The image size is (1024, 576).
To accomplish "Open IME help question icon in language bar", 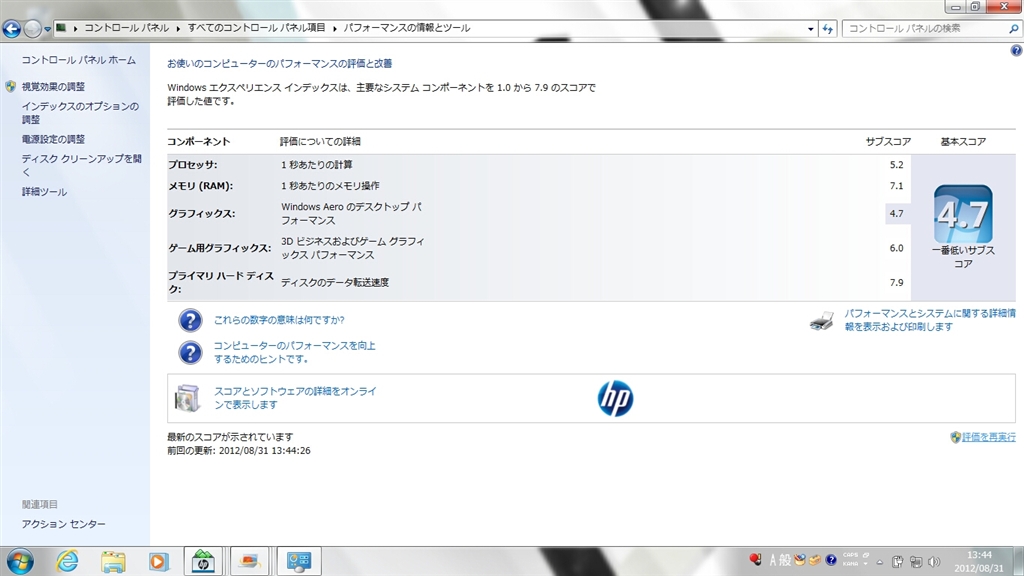I will 831,560.
